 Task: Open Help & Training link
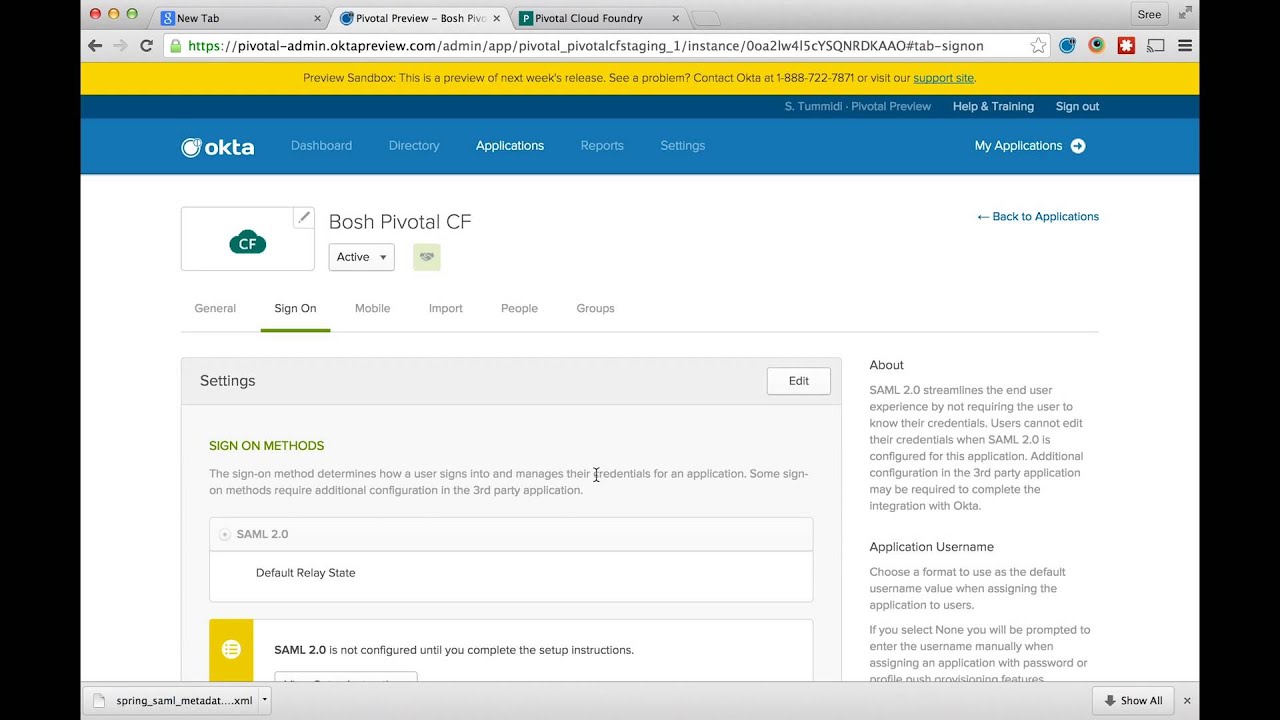[993, 106]
